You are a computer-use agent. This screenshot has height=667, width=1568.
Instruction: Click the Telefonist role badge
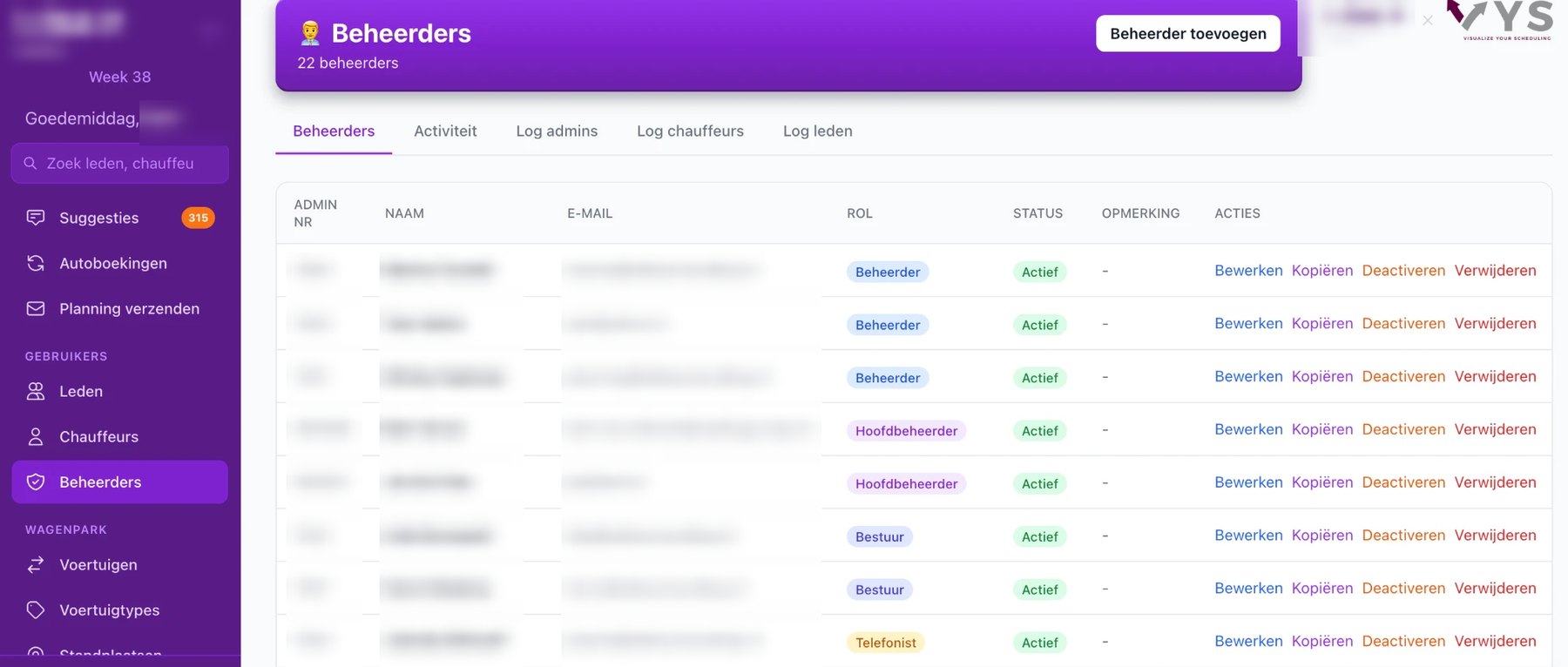coord(885,643)
